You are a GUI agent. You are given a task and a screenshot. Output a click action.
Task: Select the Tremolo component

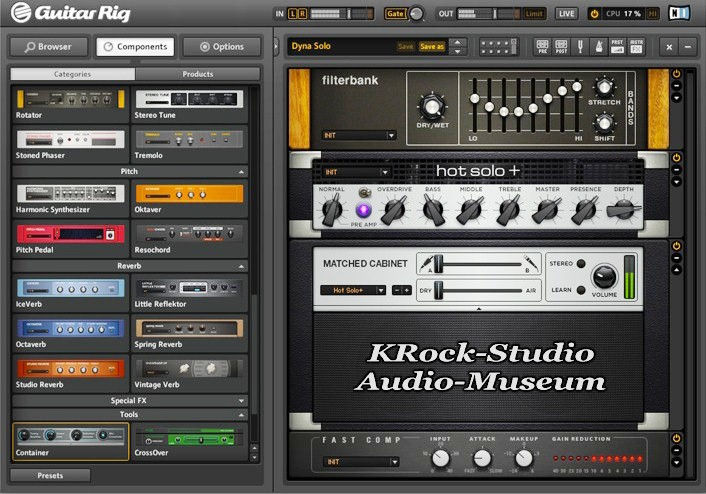pos(189,144)
